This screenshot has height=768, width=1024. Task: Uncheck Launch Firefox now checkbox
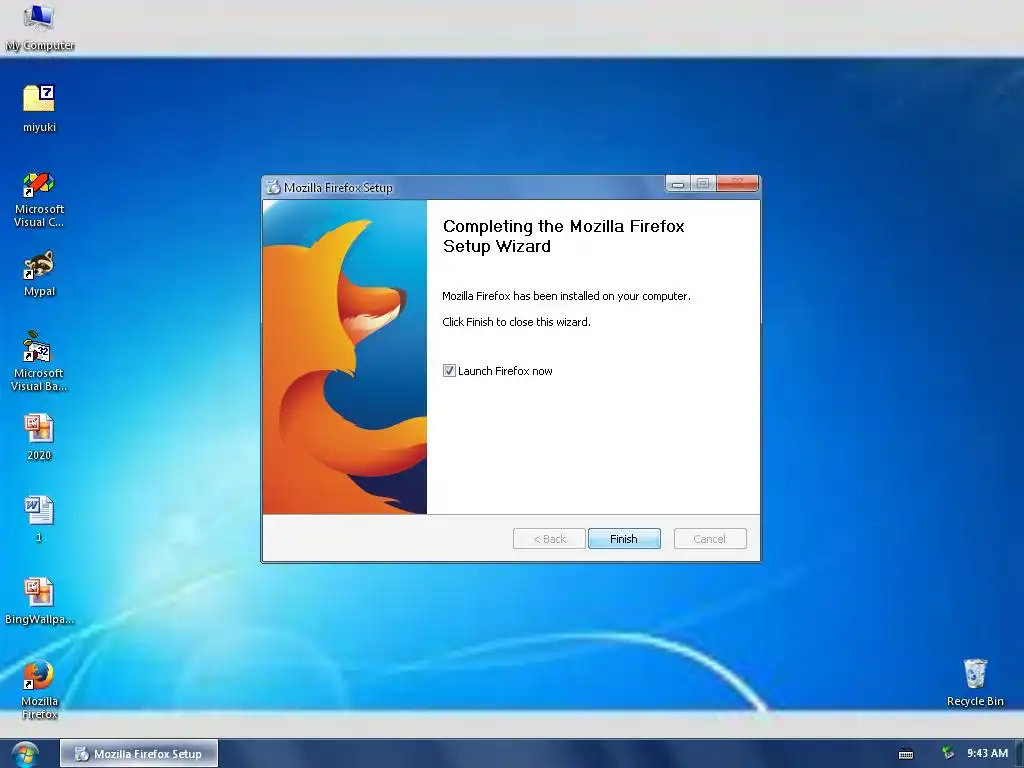(x=449, y=371)
